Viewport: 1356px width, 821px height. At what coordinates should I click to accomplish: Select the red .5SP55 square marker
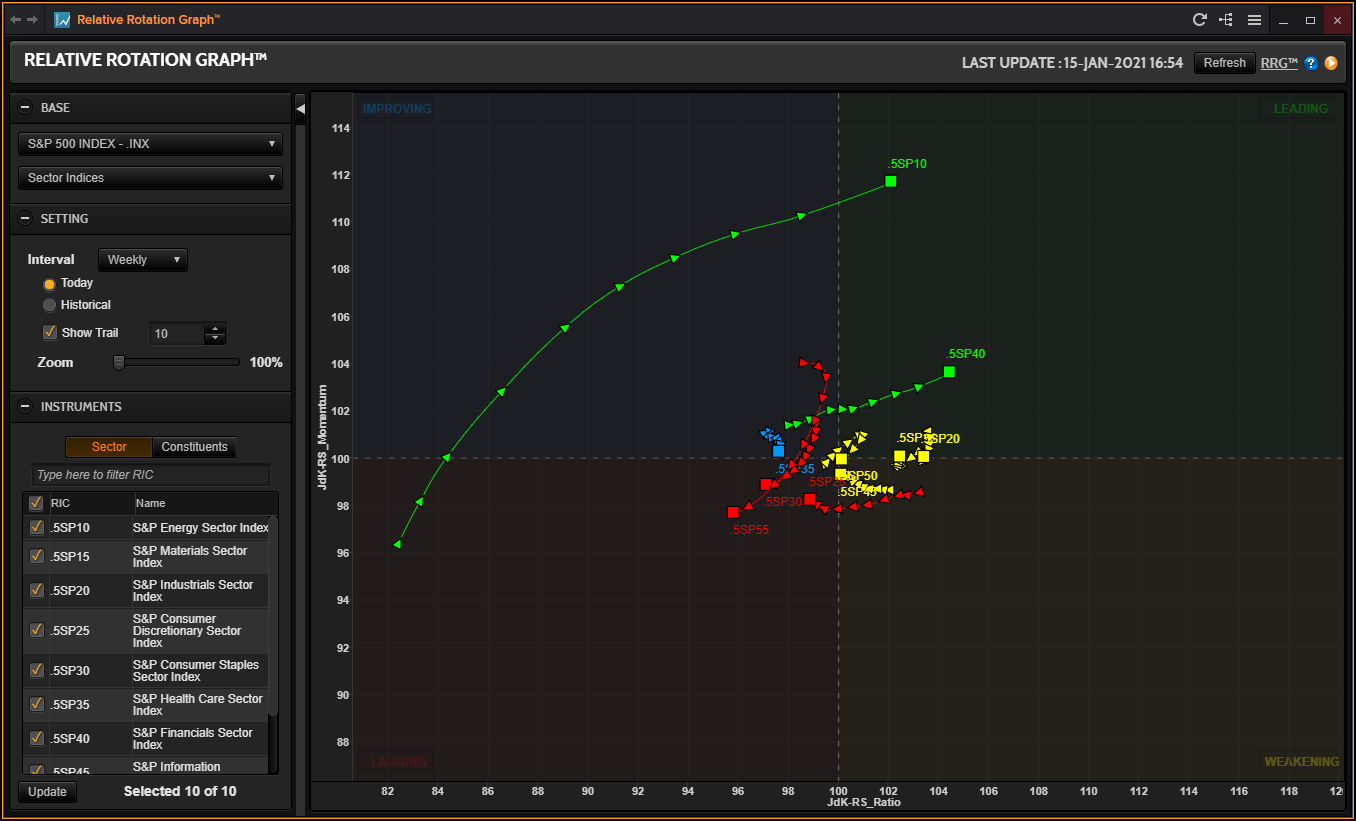(733, 512)
